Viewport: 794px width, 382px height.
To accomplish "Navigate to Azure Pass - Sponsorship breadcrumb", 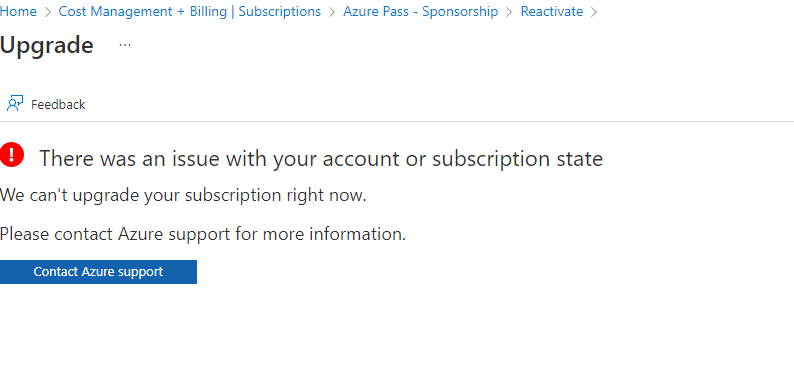I will tap(420, 11).
